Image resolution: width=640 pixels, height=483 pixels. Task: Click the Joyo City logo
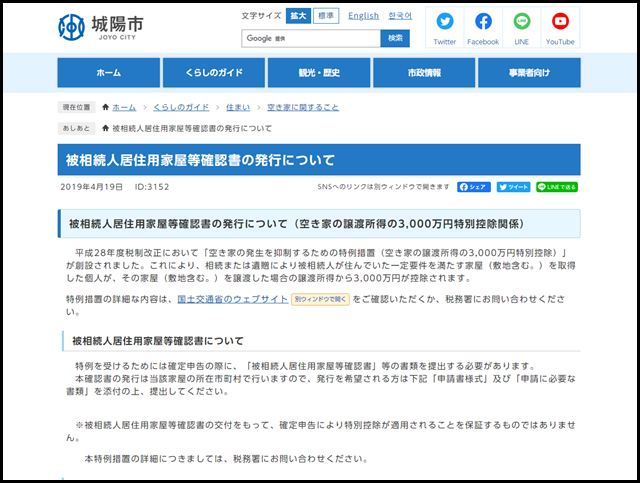click(101, 27)
